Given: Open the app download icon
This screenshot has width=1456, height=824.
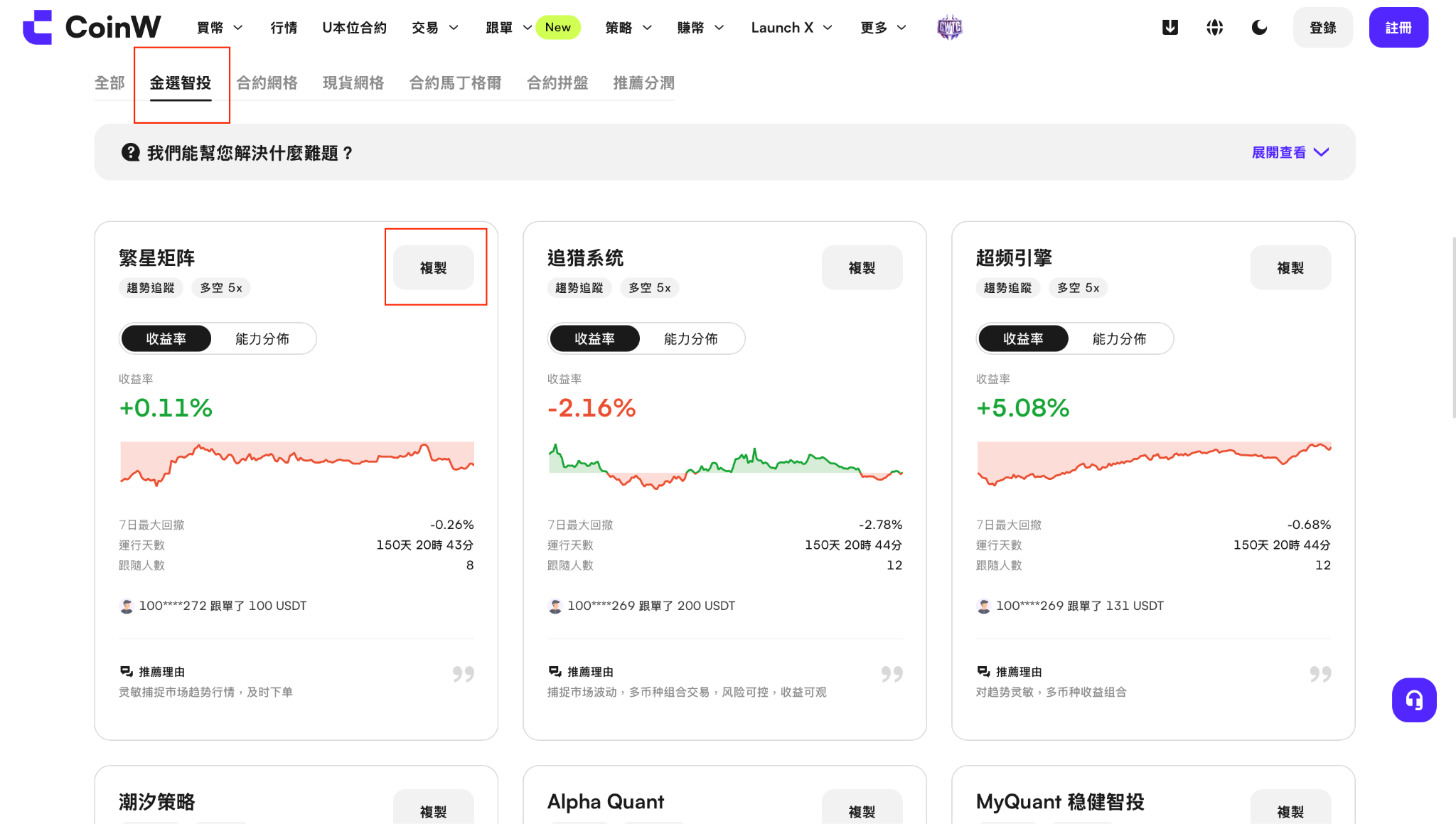Looking at the screenshot, I should pos(1169,28).
